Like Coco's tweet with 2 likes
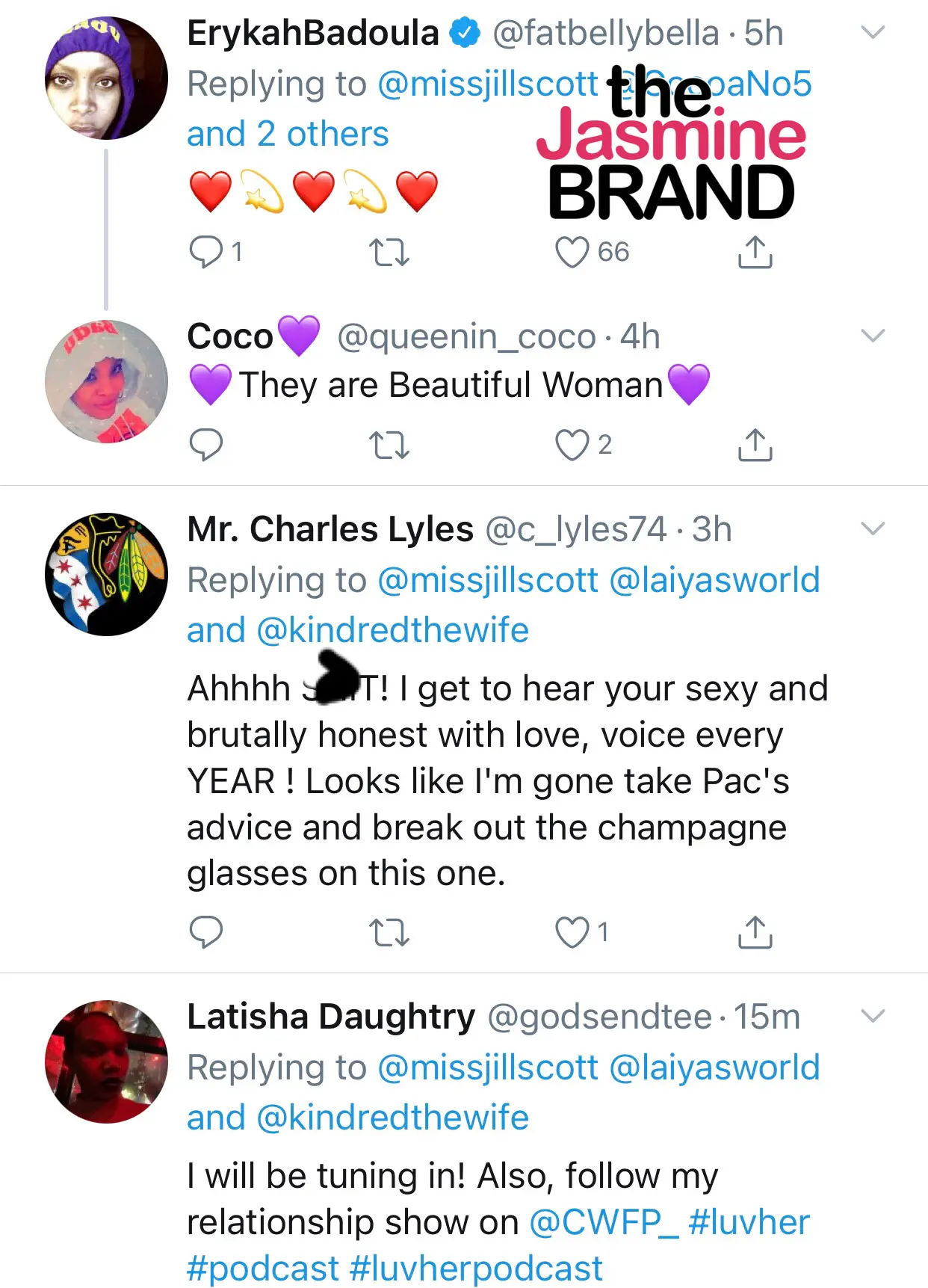The height and width of the screenshot is (1288, 928). 572,445
